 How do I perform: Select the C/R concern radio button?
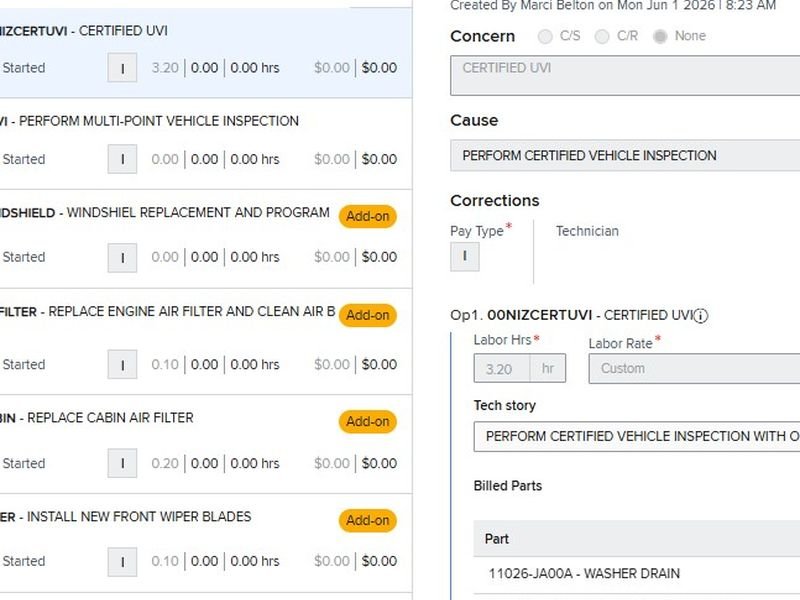(602, 36)
